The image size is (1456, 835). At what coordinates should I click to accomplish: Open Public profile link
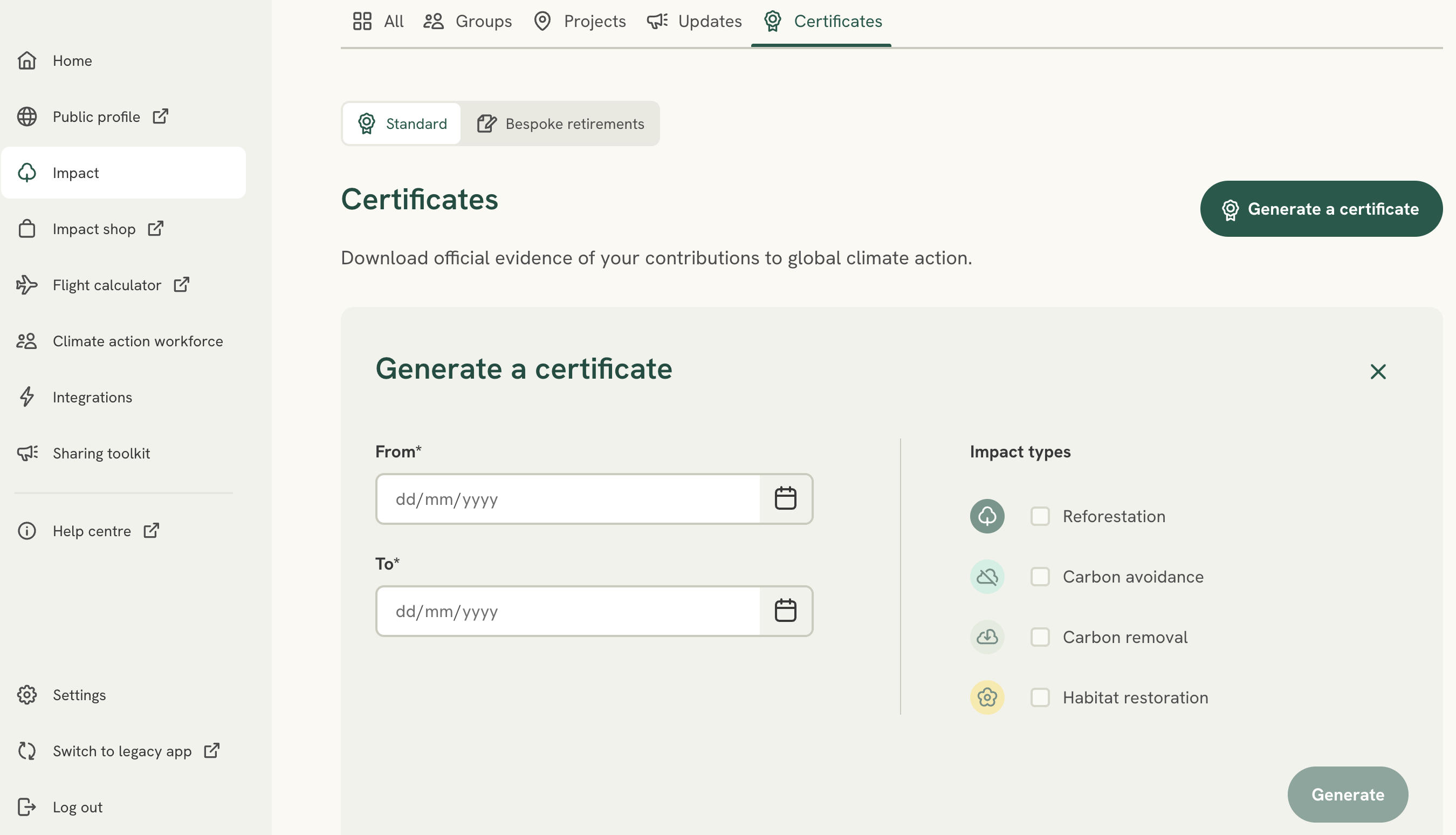123,117
